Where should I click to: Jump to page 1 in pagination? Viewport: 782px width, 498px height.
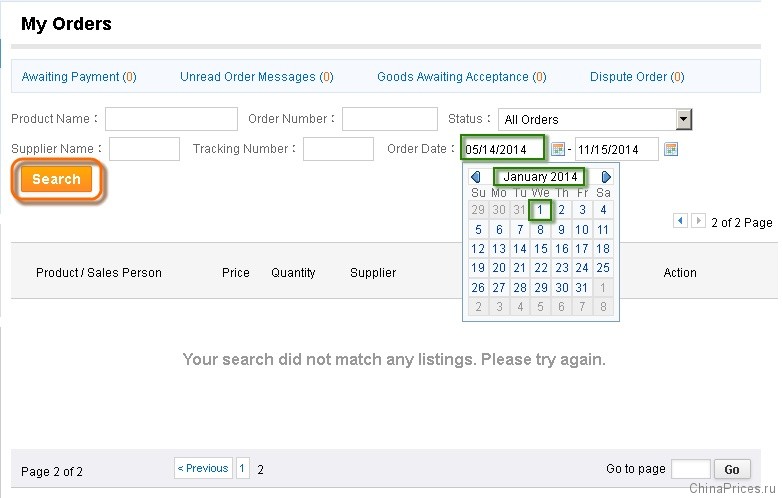click(x=242, y=468)
